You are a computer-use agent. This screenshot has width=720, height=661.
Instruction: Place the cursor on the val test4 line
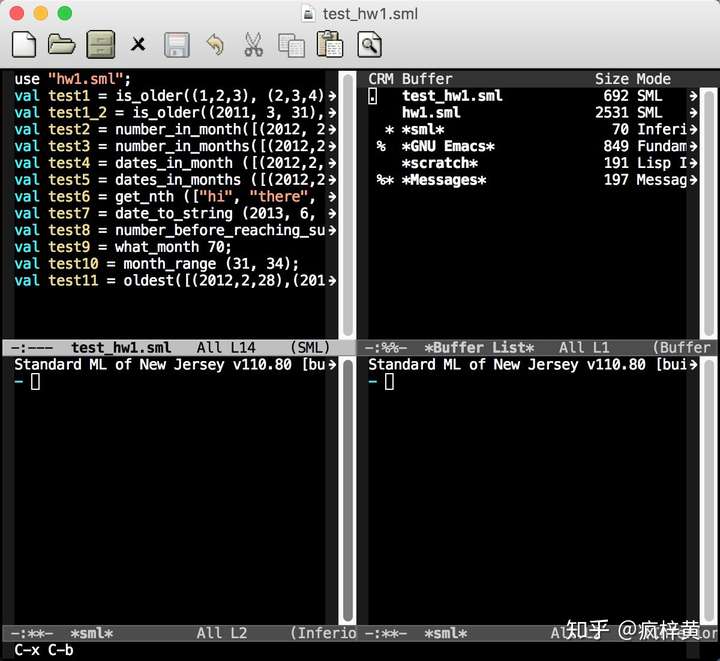[x=175, y=163]
